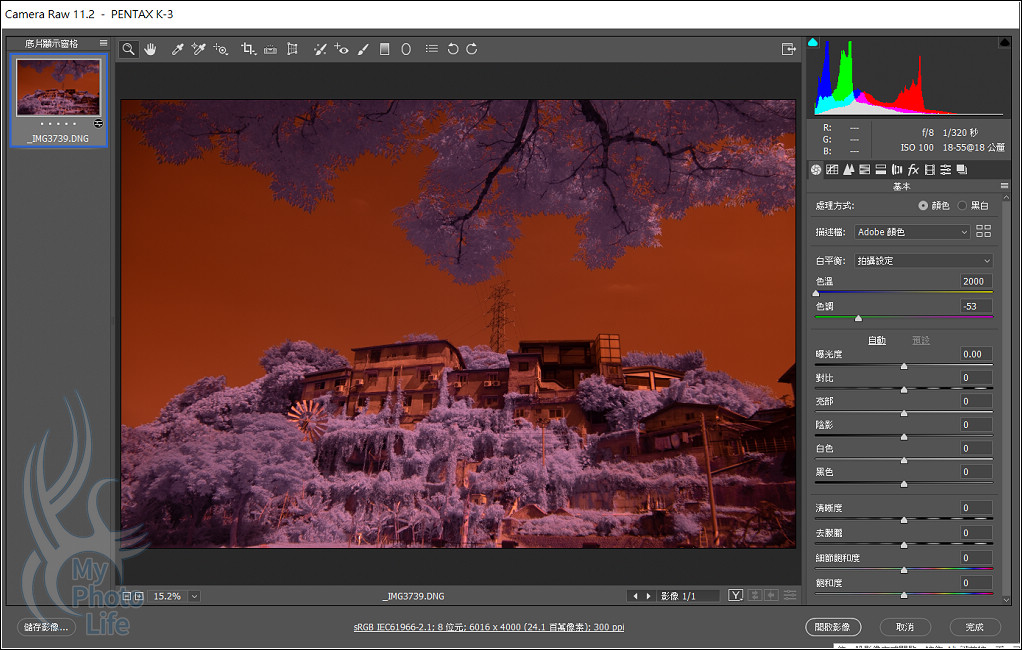This screenshot has height=650, width=1022.
Task: Open the zoom level 15.2% dropdown
Action: (194, 596)
